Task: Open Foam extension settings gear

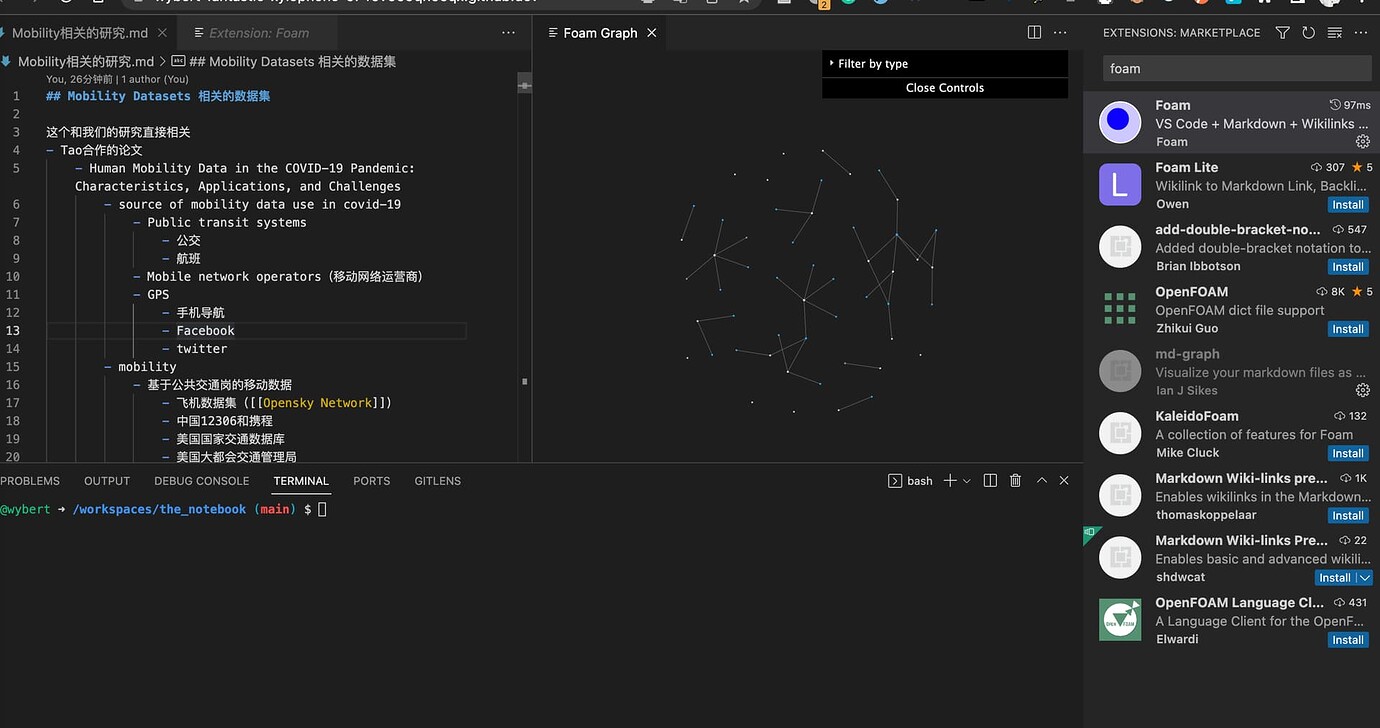Action: point(1362,141)
